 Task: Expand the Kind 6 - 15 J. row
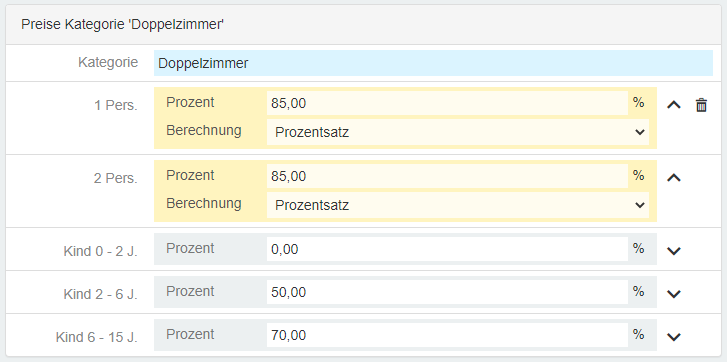pyautogui.click(x=674, y=337)
